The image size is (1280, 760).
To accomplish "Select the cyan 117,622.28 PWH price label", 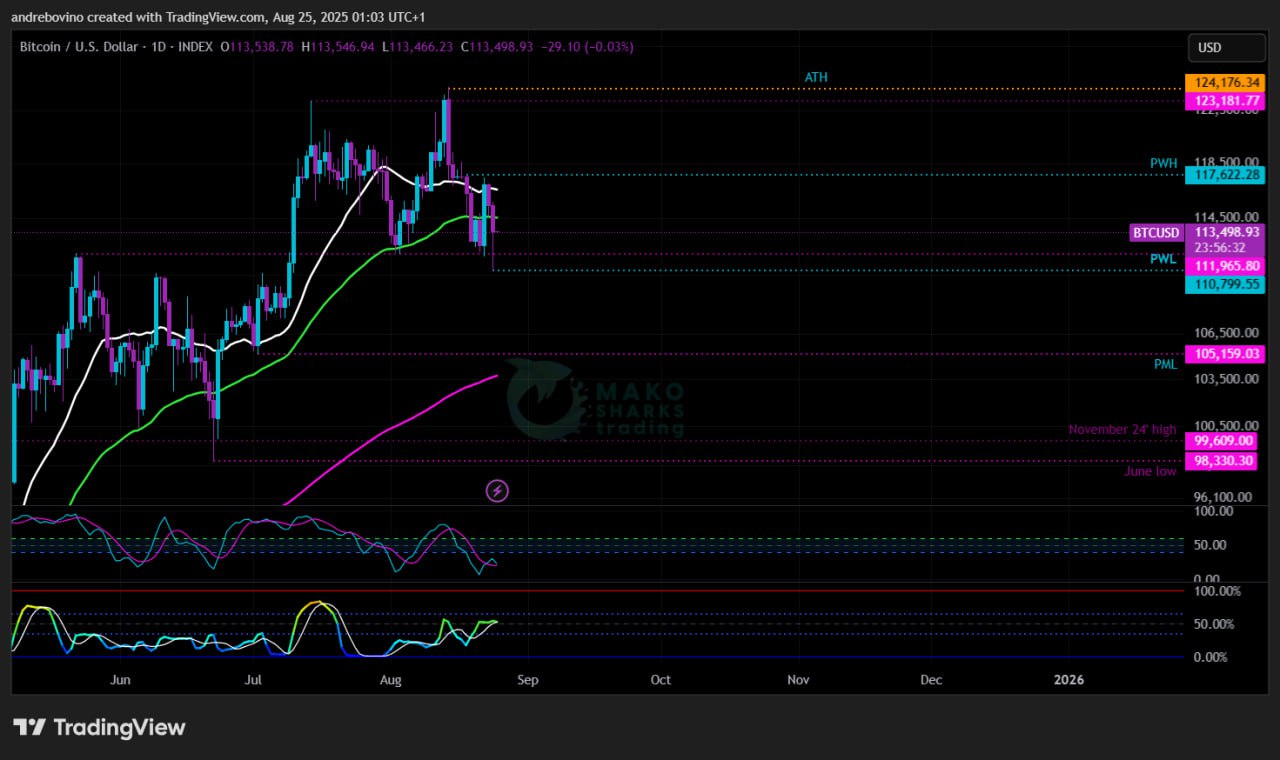I will 1224,175.
